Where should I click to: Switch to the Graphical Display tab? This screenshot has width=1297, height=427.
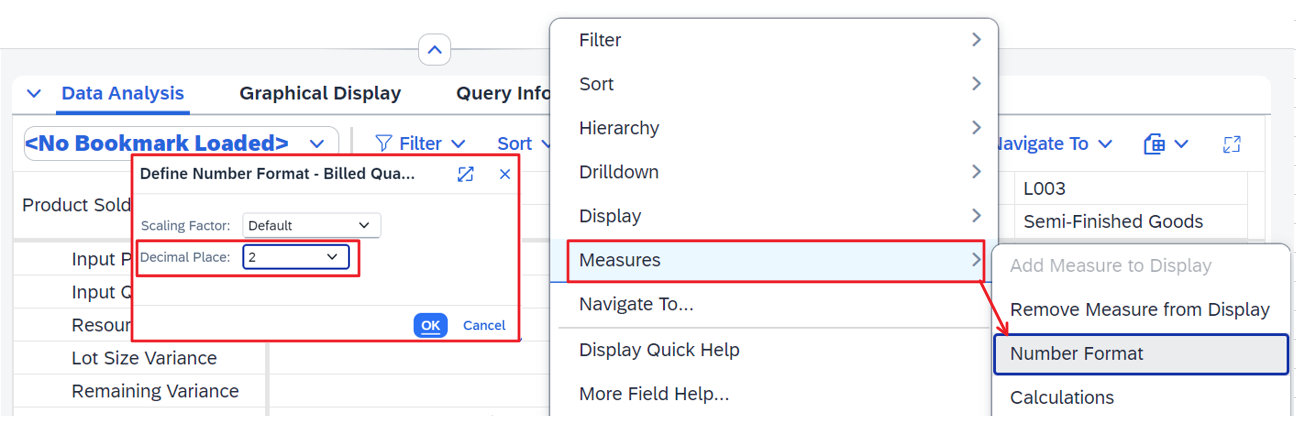(x=320, y=93)
